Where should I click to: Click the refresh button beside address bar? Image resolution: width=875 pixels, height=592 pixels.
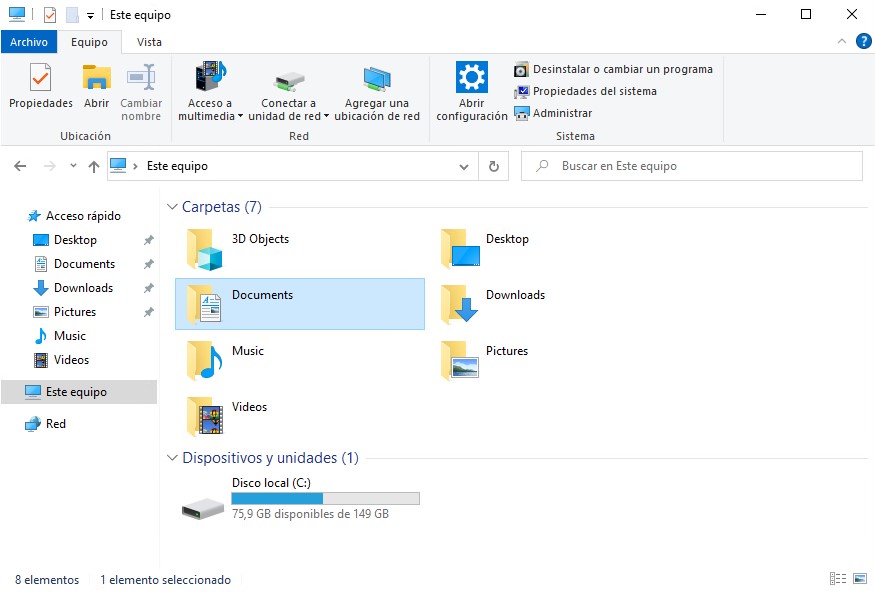click(493, 166)
